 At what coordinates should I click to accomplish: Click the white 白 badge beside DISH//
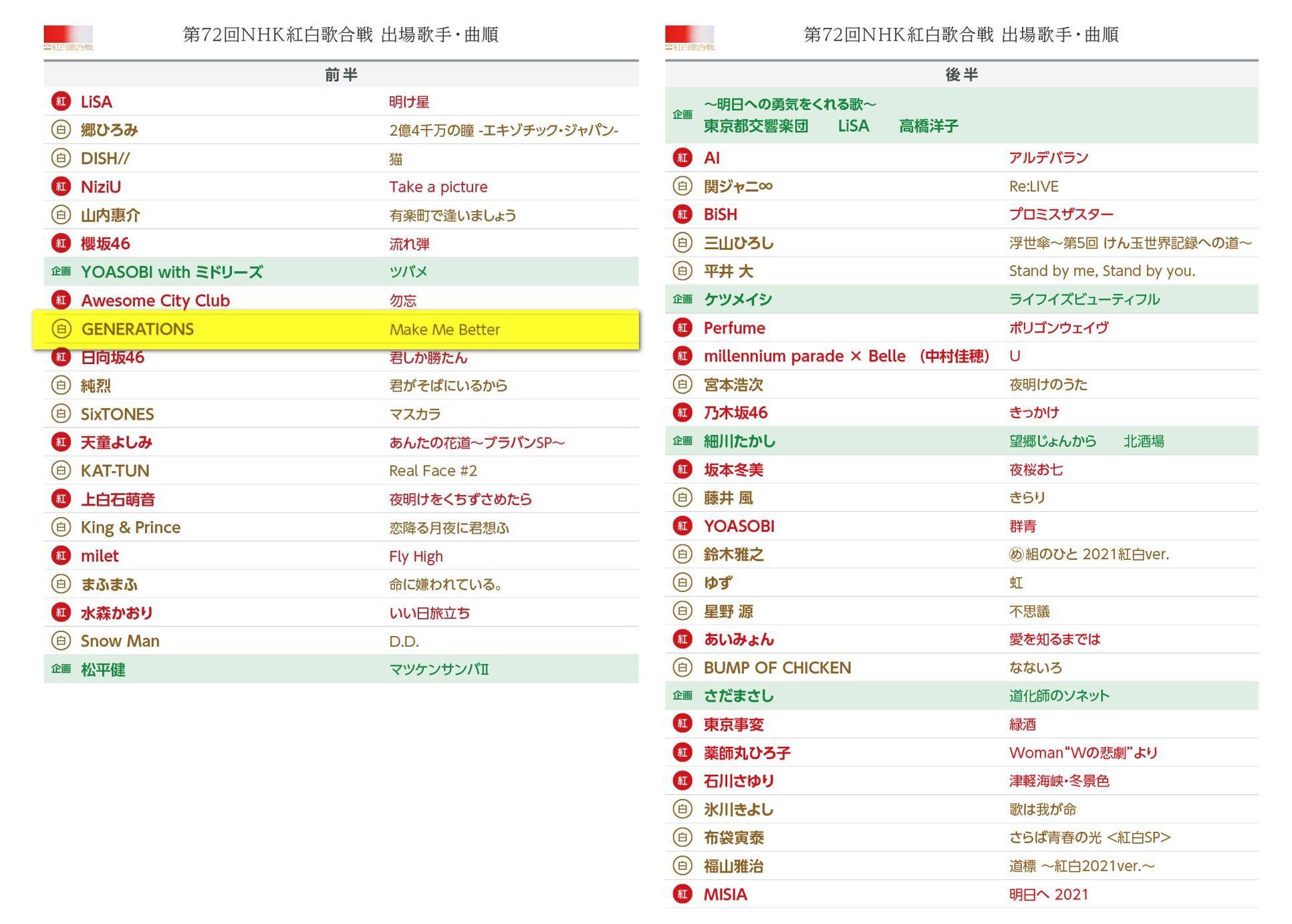61,158
